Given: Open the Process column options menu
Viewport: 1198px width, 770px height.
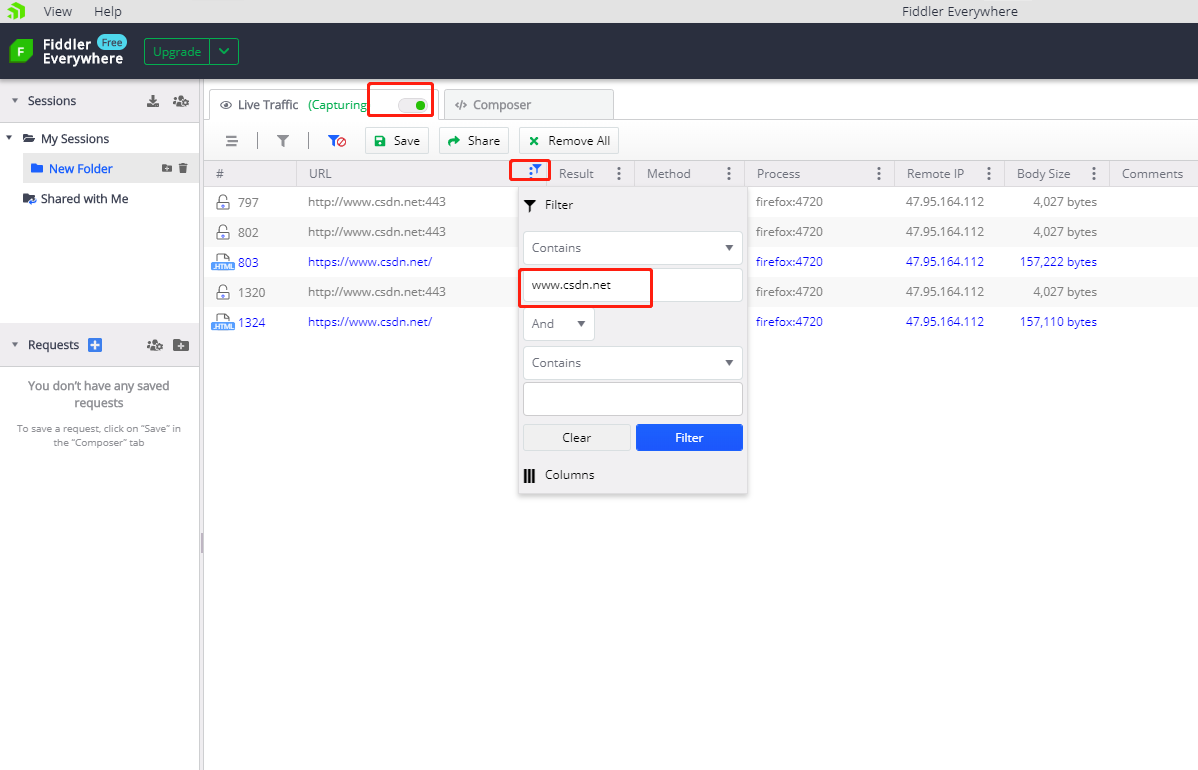Looking at the screenshot, I should pos(879,174).
